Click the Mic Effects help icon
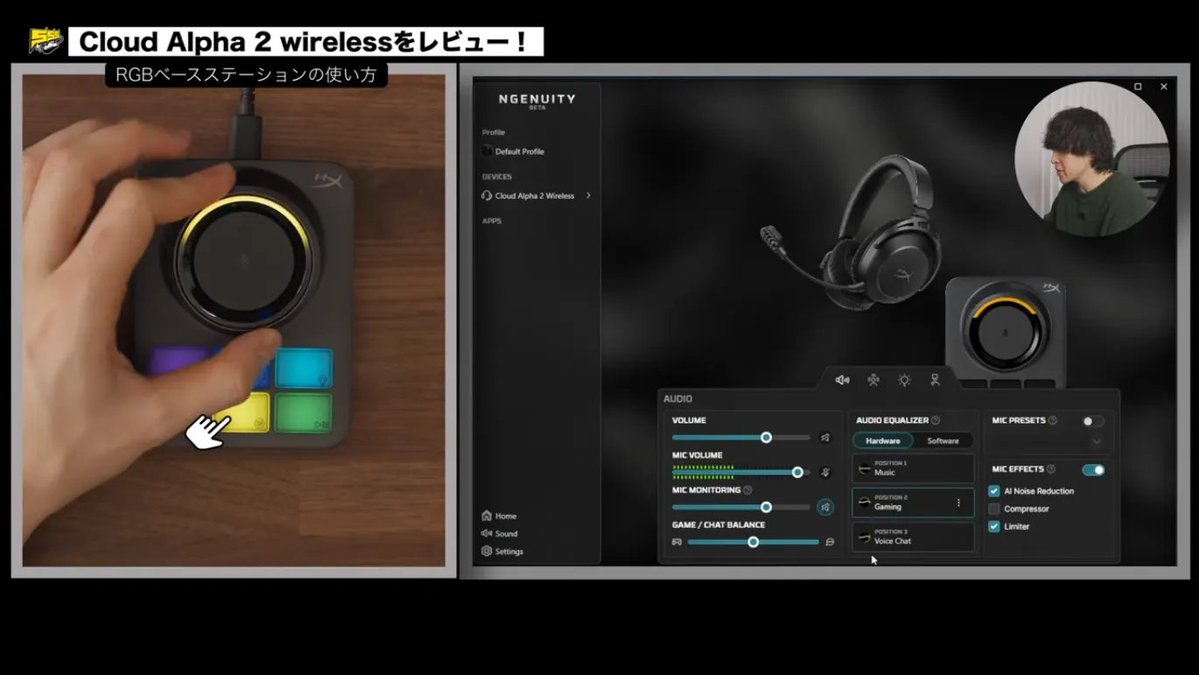1199x675 pixels. pyautogui.click(x=1051, y=469)
